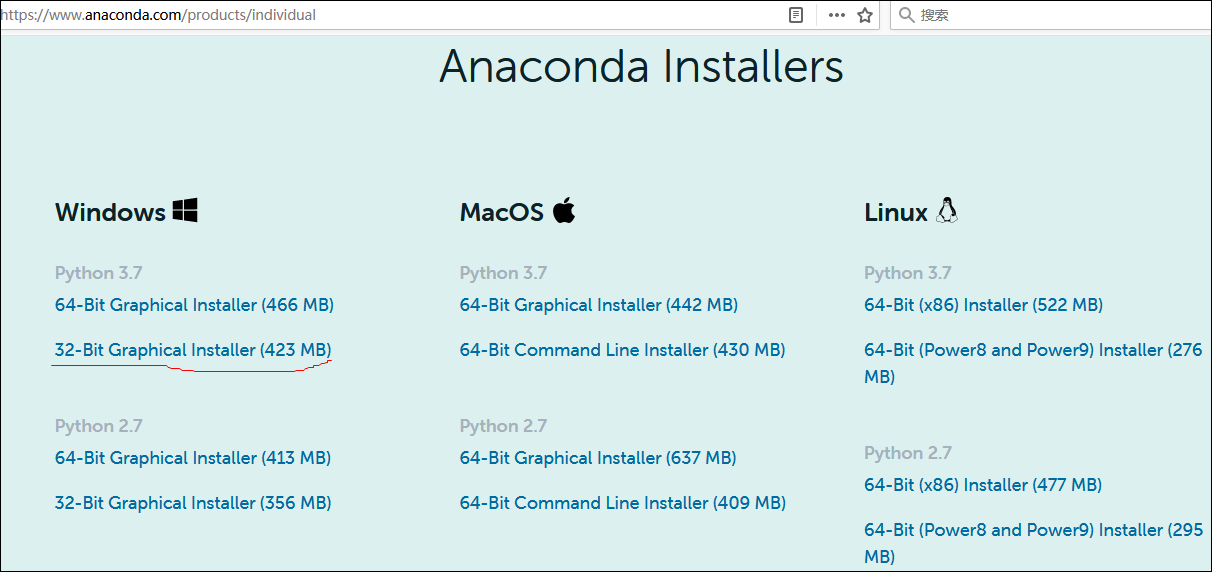
Task: Click the Linux penguin icon
Action: point(946,210)
